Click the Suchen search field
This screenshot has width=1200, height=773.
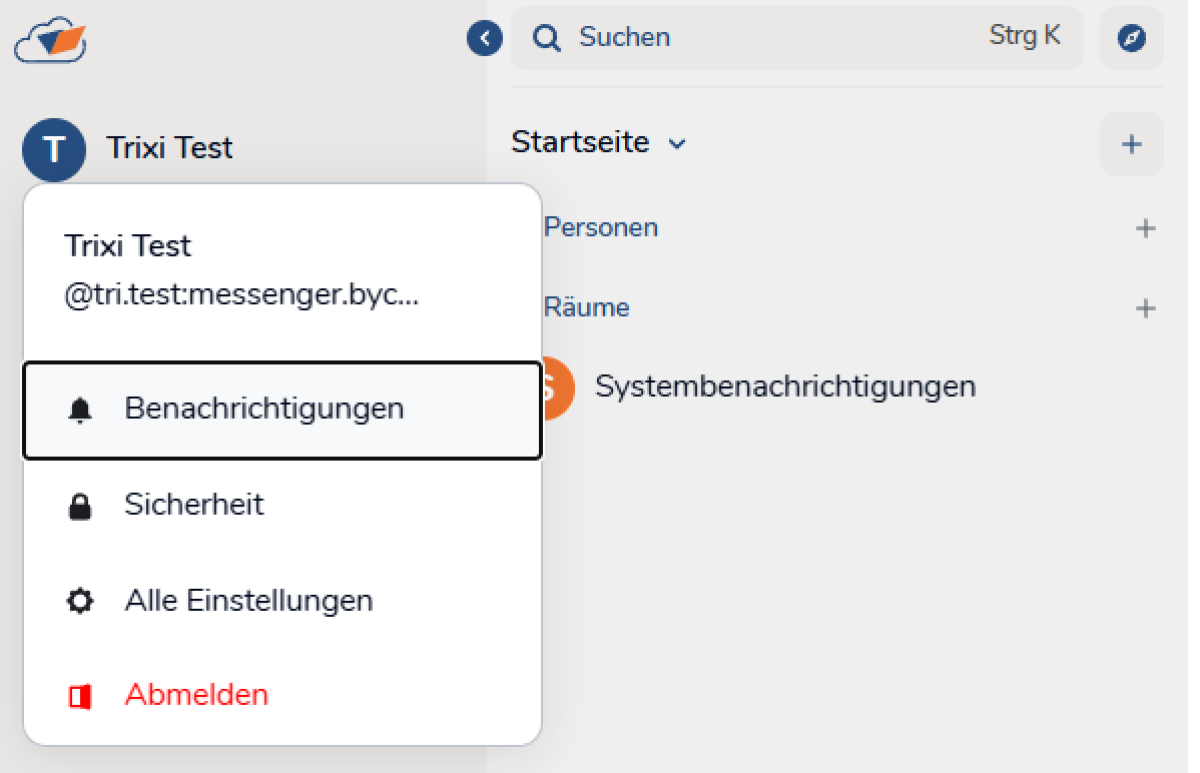tap(780, 38)
